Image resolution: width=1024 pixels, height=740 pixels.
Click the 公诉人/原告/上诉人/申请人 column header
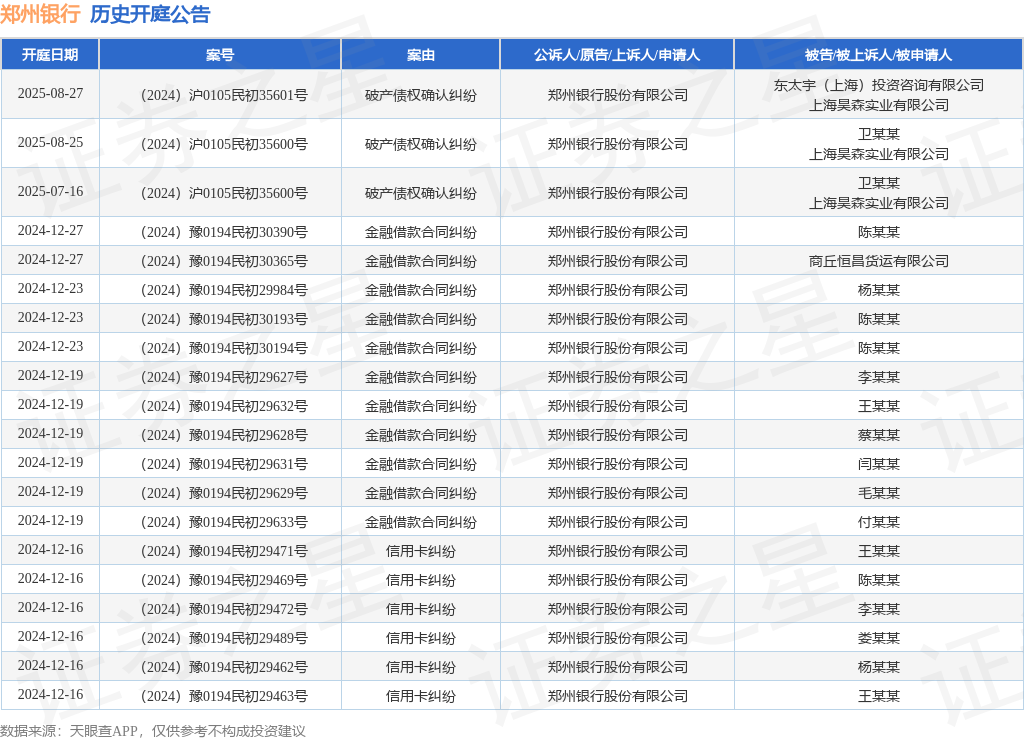(x=617, y=55)
